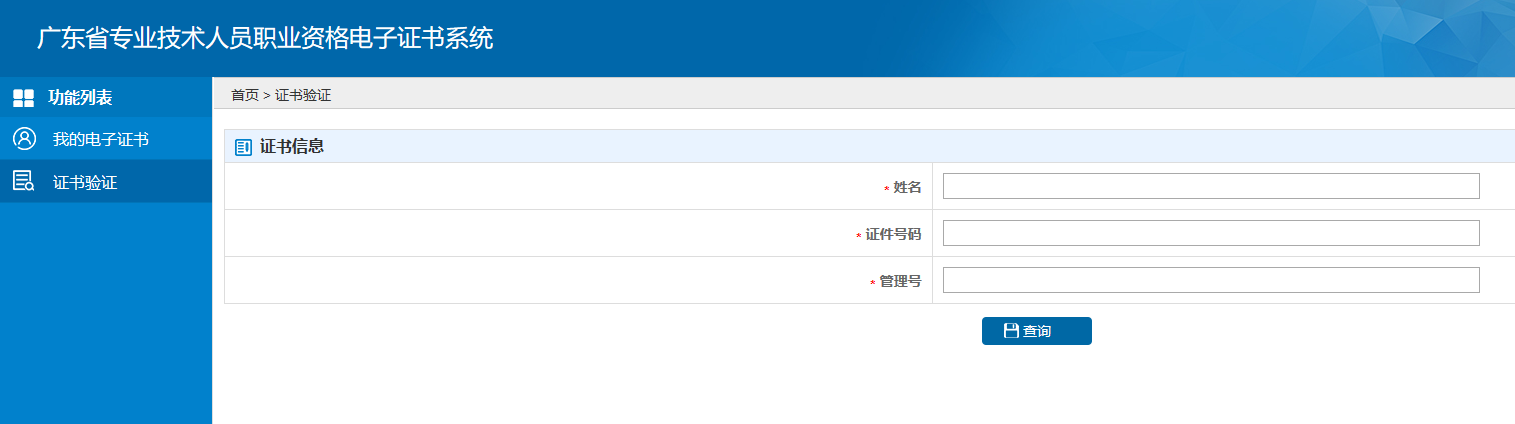Image resolution: width=1515 pixels, height=424 pixels.
Task: Click the 功能列表 sidebar heading
Action: pyautogui.click(x=80, y=98)
